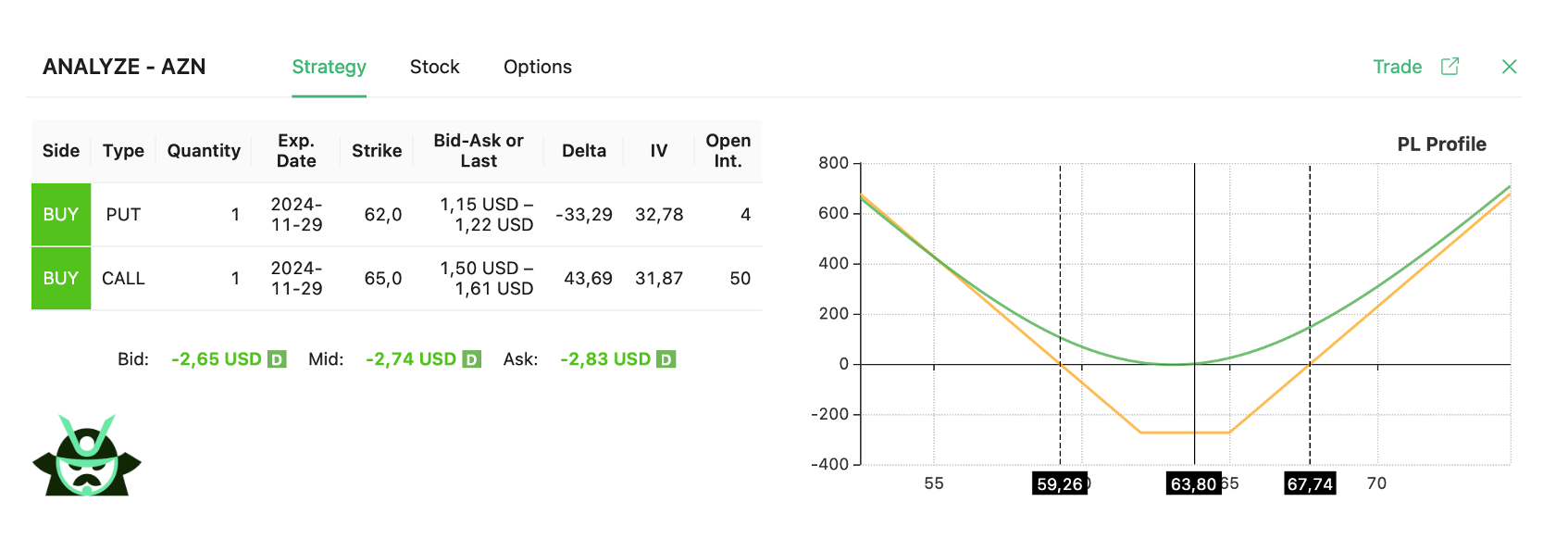Click the PUT strike value 62,0

click(383, 215)
